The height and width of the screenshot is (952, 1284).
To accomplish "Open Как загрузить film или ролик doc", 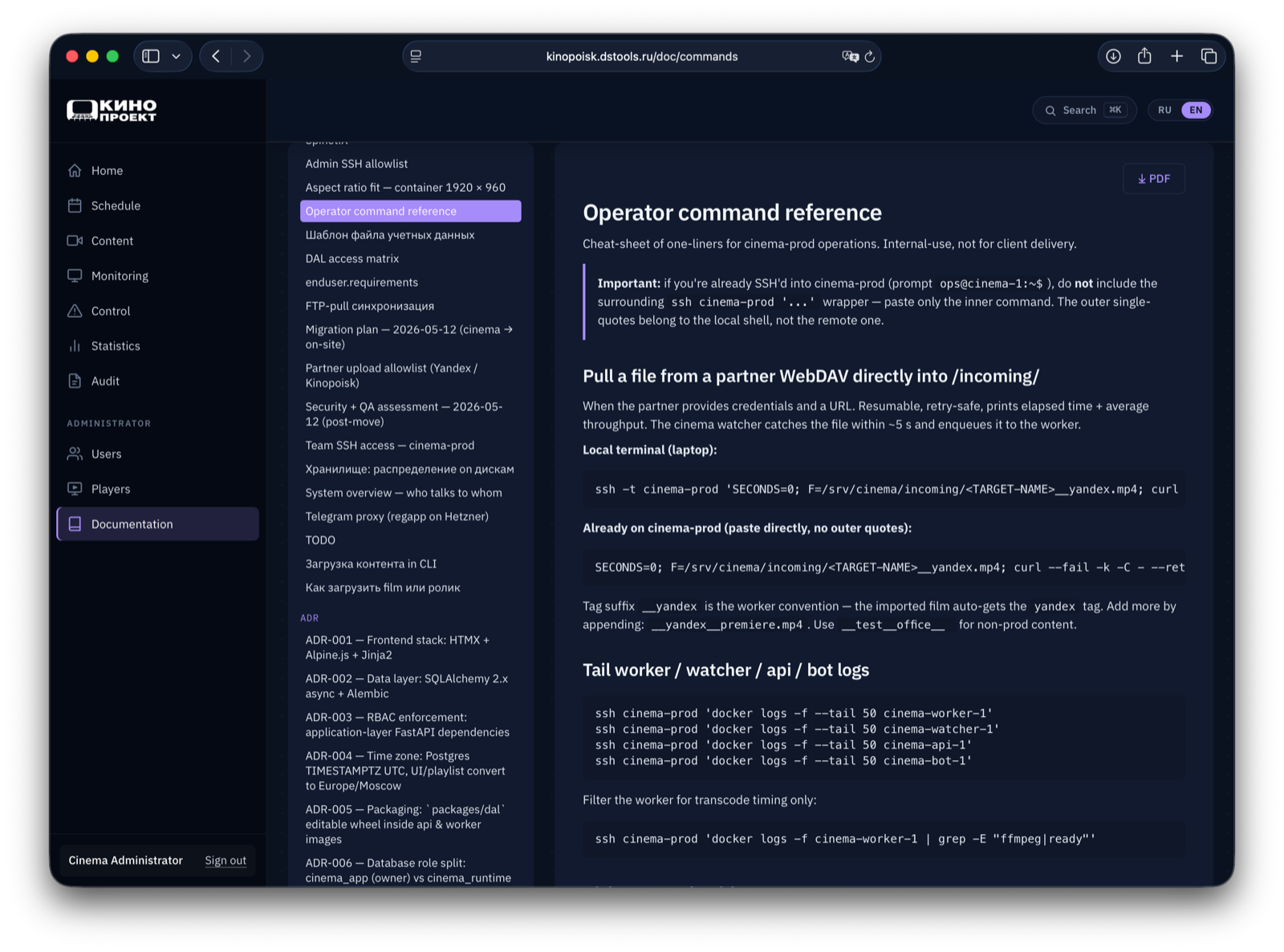I will pos(410,588).
